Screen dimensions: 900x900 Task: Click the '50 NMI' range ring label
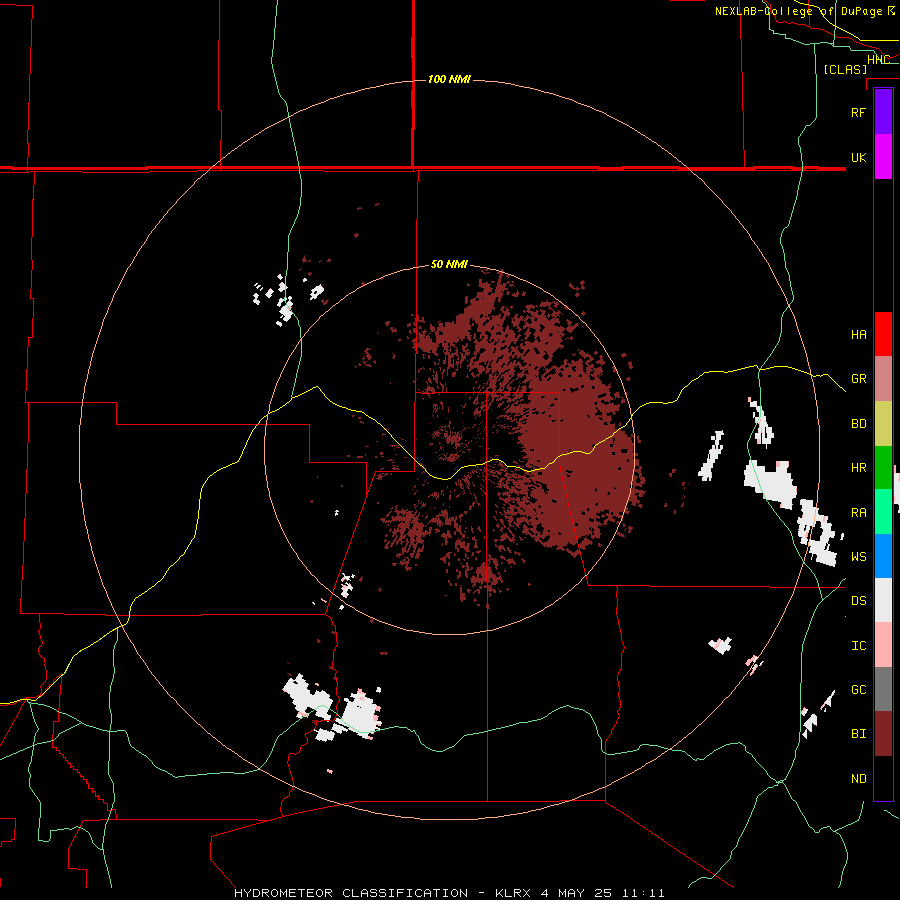(449, 264)
